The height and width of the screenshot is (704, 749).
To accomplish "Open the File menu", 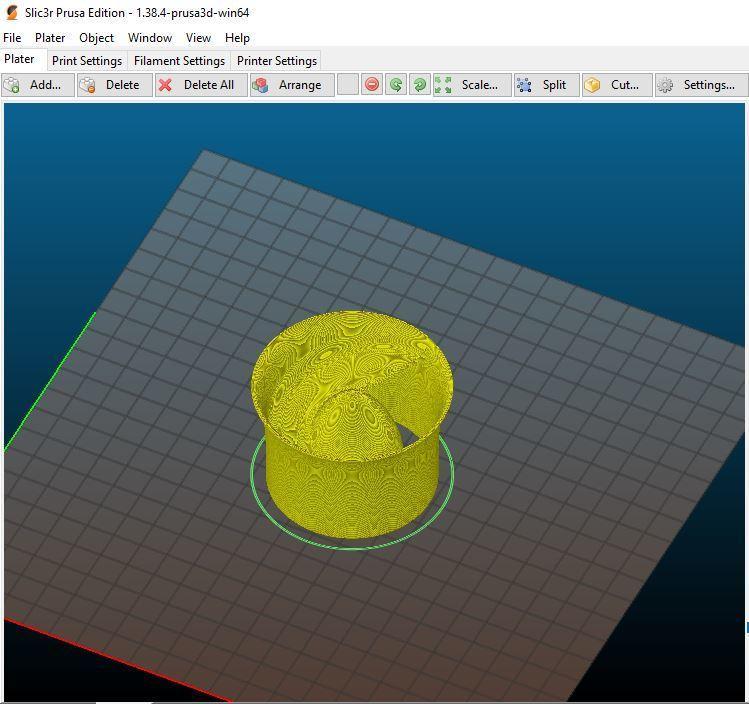I will point(12,38).
